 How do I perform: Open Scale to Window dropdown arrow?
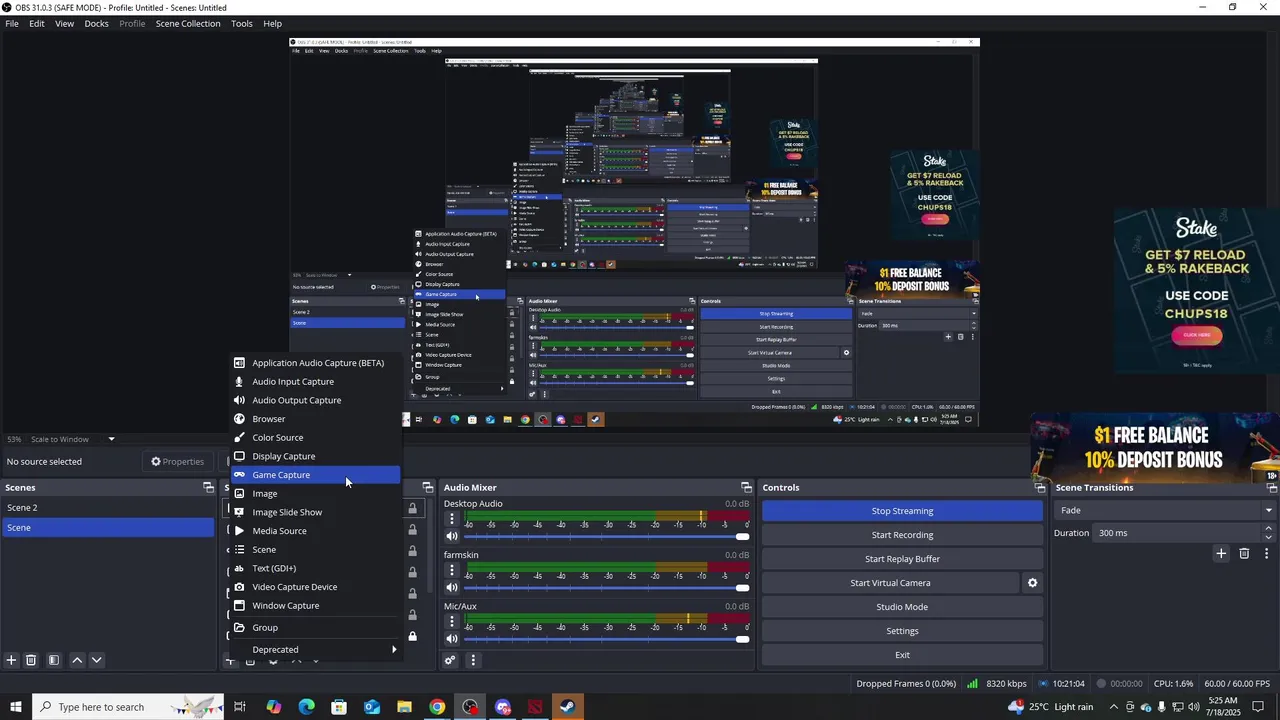[x=111, y=439]
